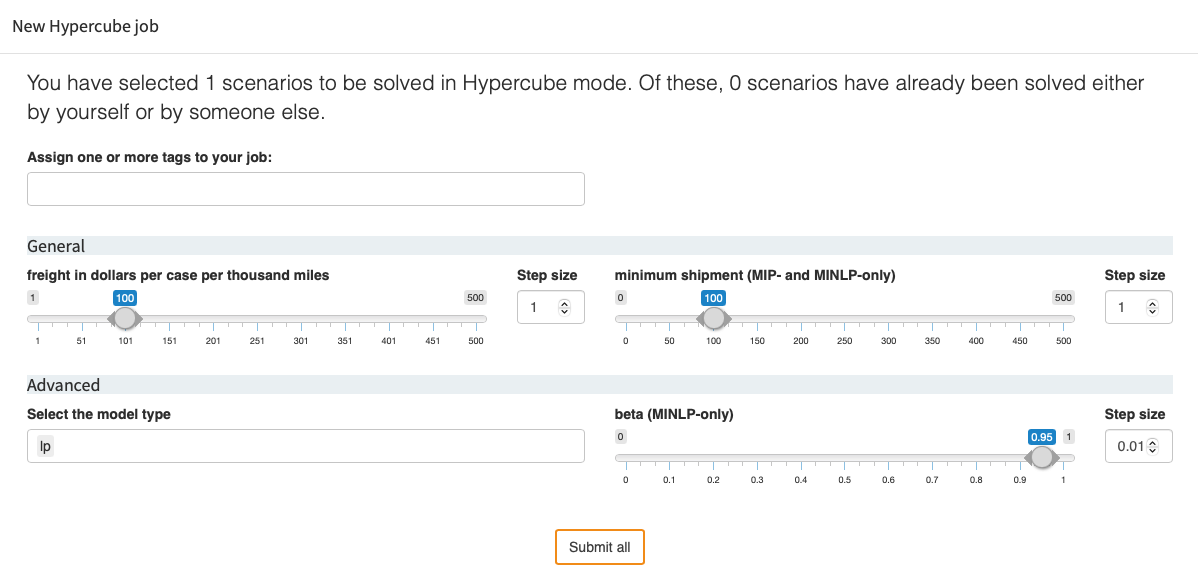Screen dimensions: 1198x577
Task: Click the freight Step size input box
Action: point(540,306)
